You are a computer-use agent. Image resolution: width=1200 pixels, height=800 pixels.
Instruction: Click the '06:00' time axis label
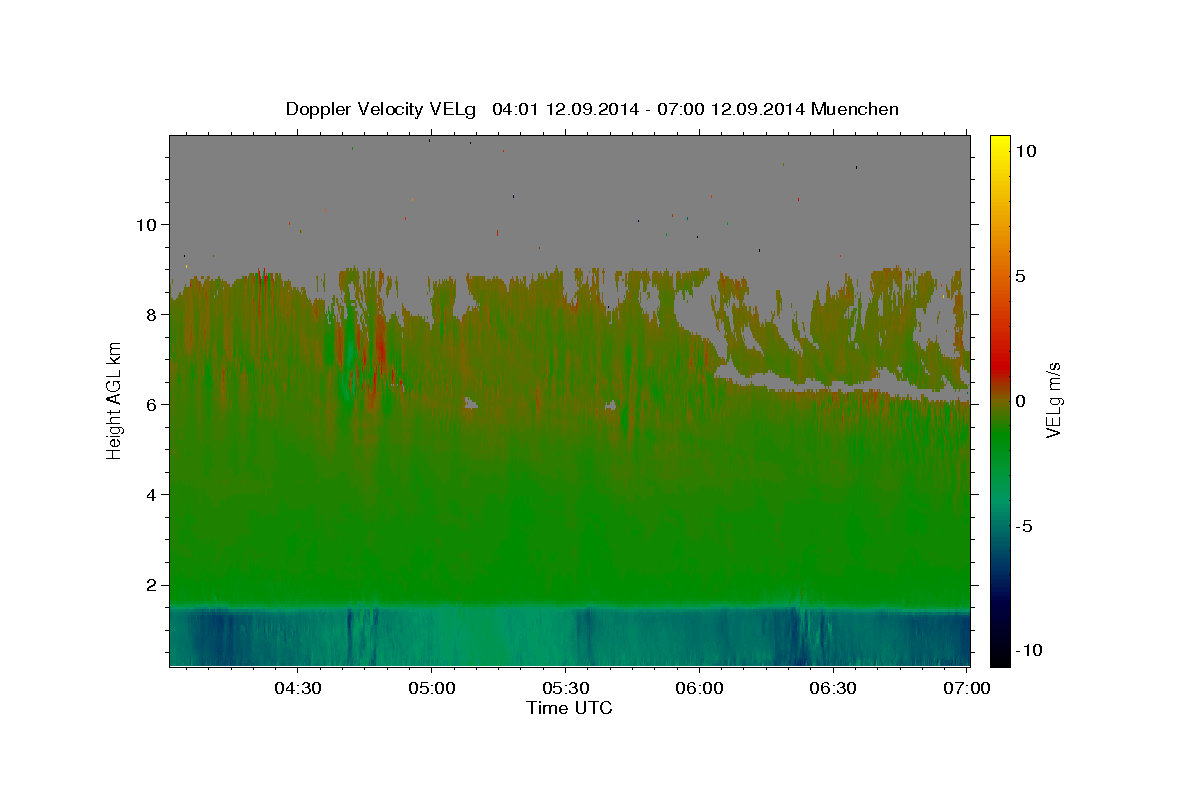(x=700, y=688)
